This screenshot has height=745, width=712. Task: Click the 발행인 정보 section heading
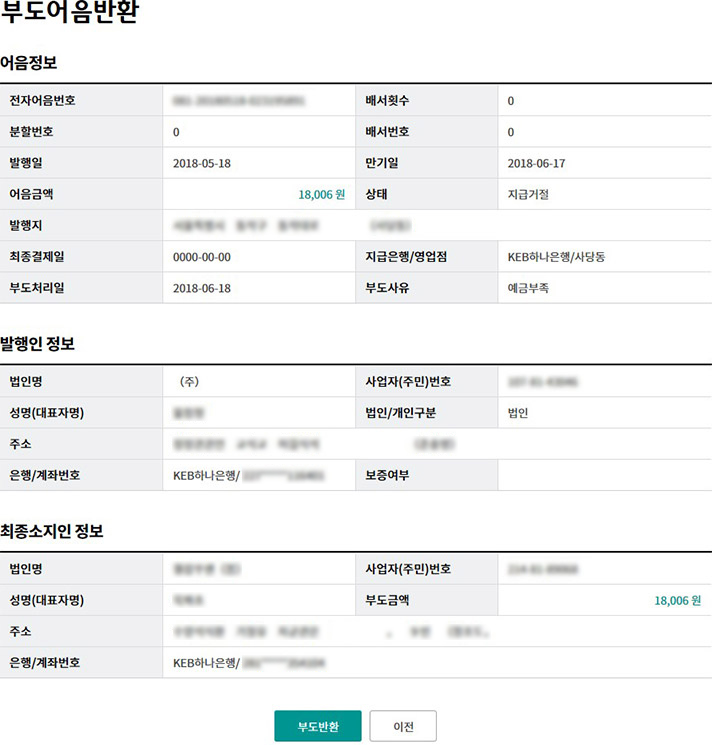tap(37, 345)
